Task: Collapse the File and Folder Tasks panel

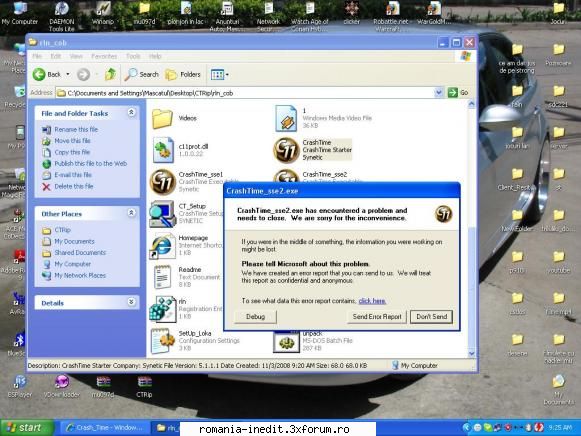Action: pyautogui.click(x=132, y=112)
